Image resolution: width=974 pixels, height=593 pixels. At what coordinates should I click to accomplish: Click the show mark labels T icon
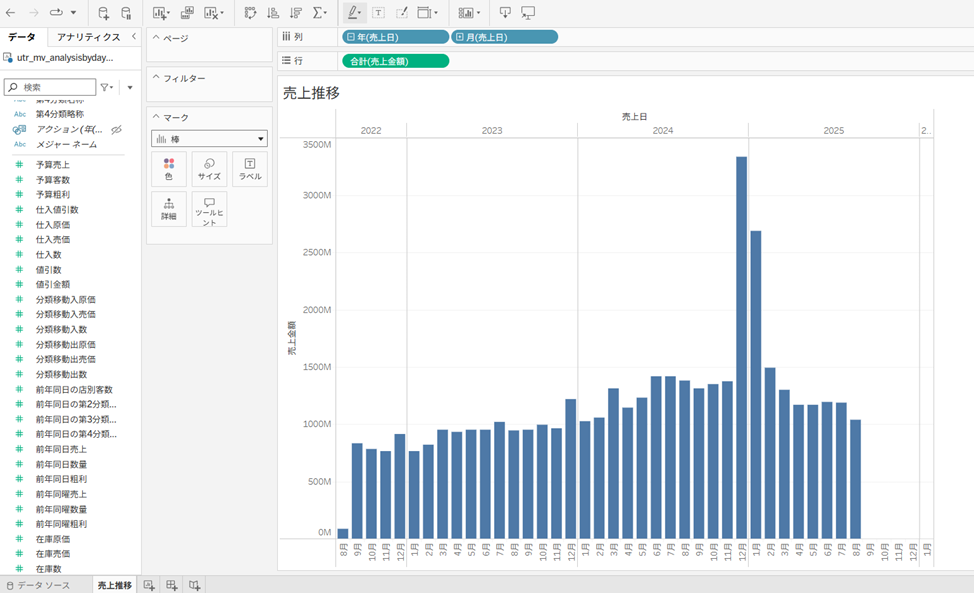click(x=378, y=12)
